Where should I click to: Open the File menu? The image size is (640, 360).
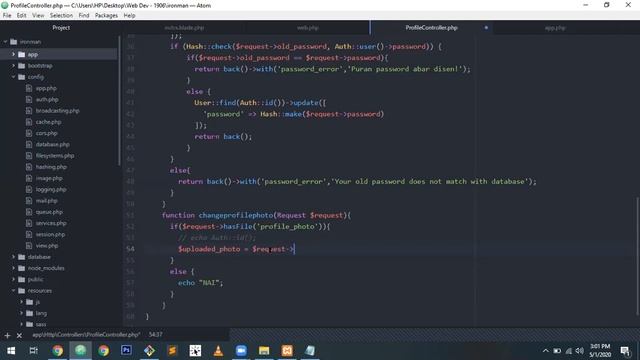point(7,16)
